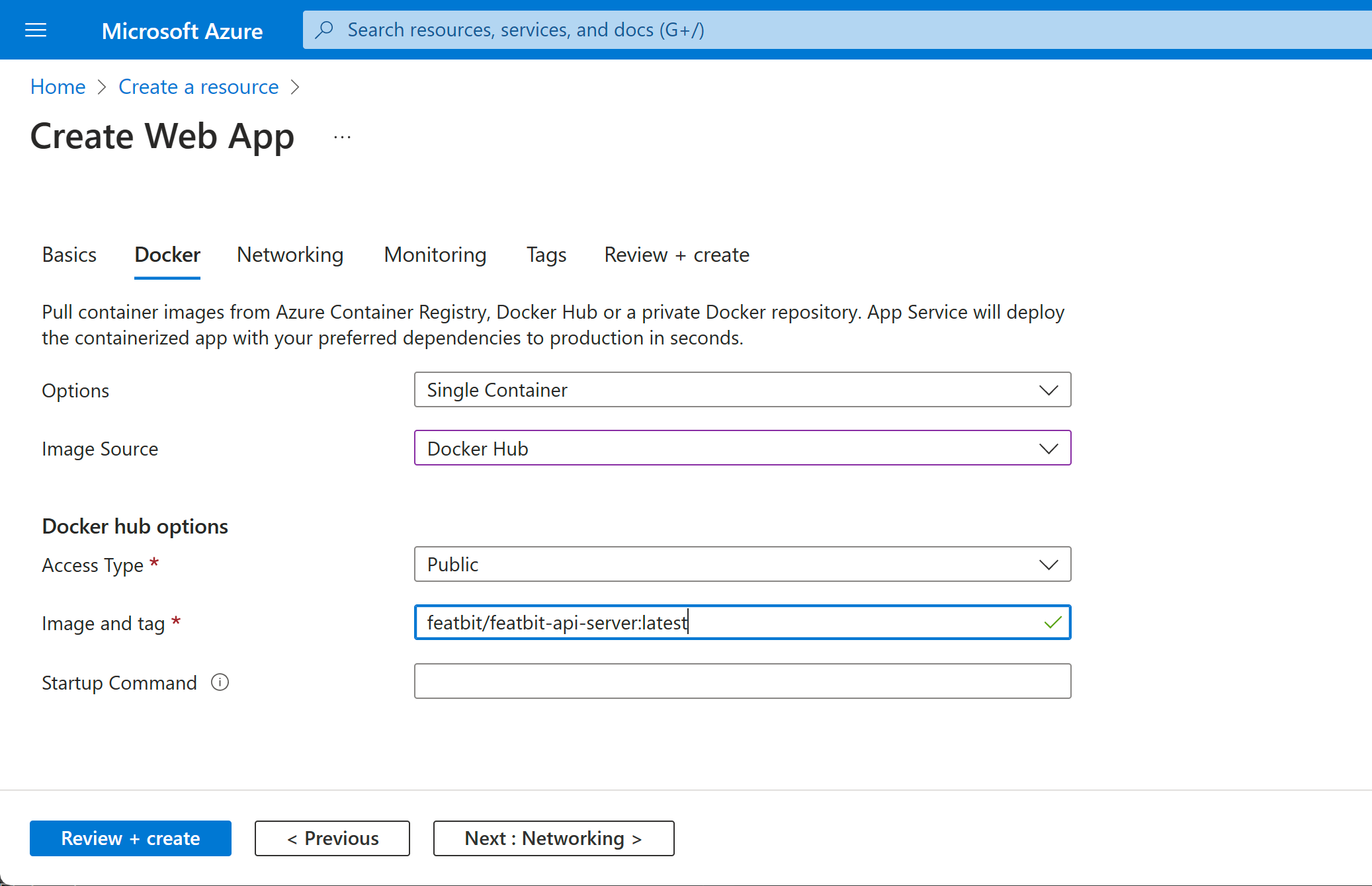Click the empty Startup Command field
Screen dimensions: 1372x886
[x=742, y=681]
